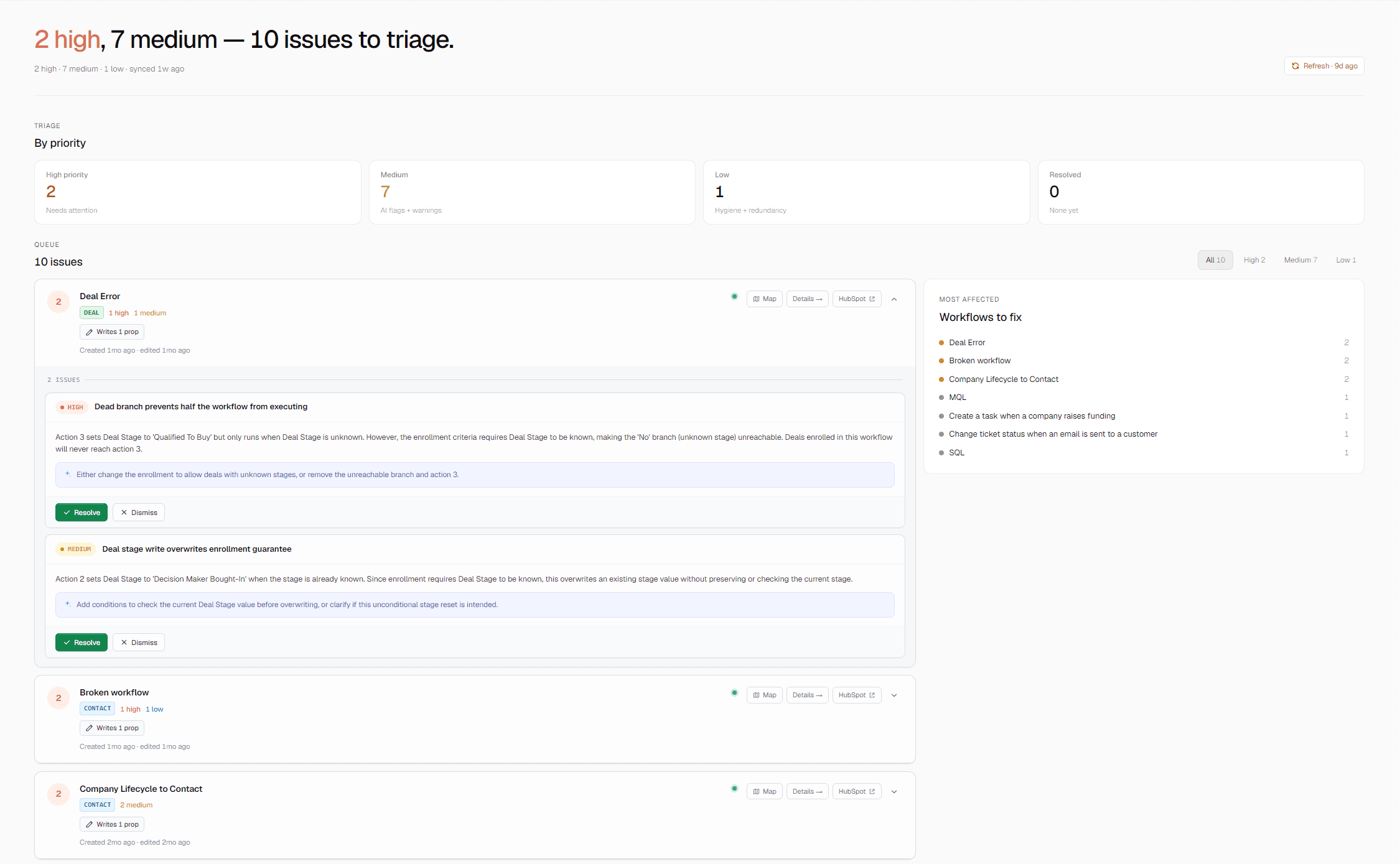Select the Medium 7 filter tab
Screen dimensions: 1400x864
(x=1300, y=260)
